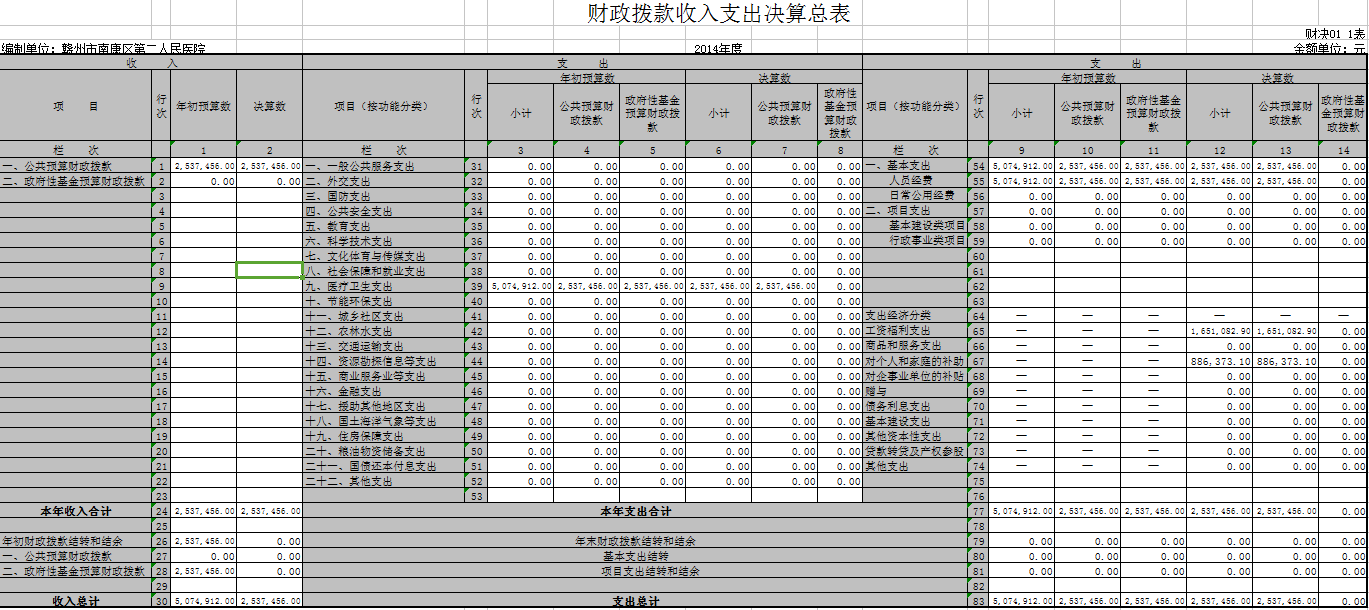Select the 十七、援助其他地区支出 cell
The image size is (1369, 610).
tap(384, 407)
